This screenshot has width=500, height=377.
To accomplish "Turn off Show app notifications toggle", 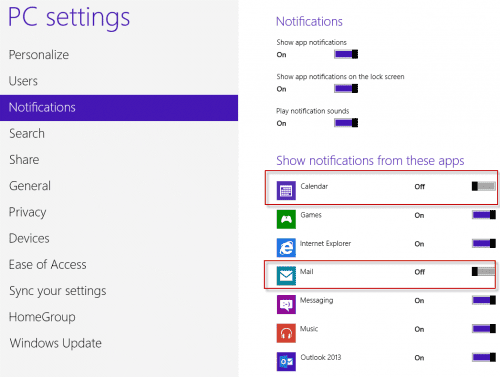I will (x=346, y=54).
